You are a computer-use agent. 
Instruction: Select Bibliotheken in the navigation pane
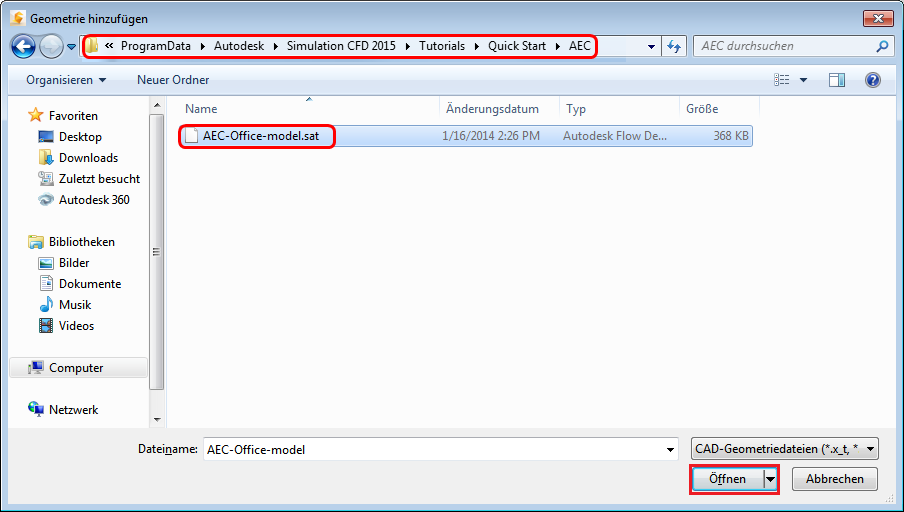tap(81, 242)
